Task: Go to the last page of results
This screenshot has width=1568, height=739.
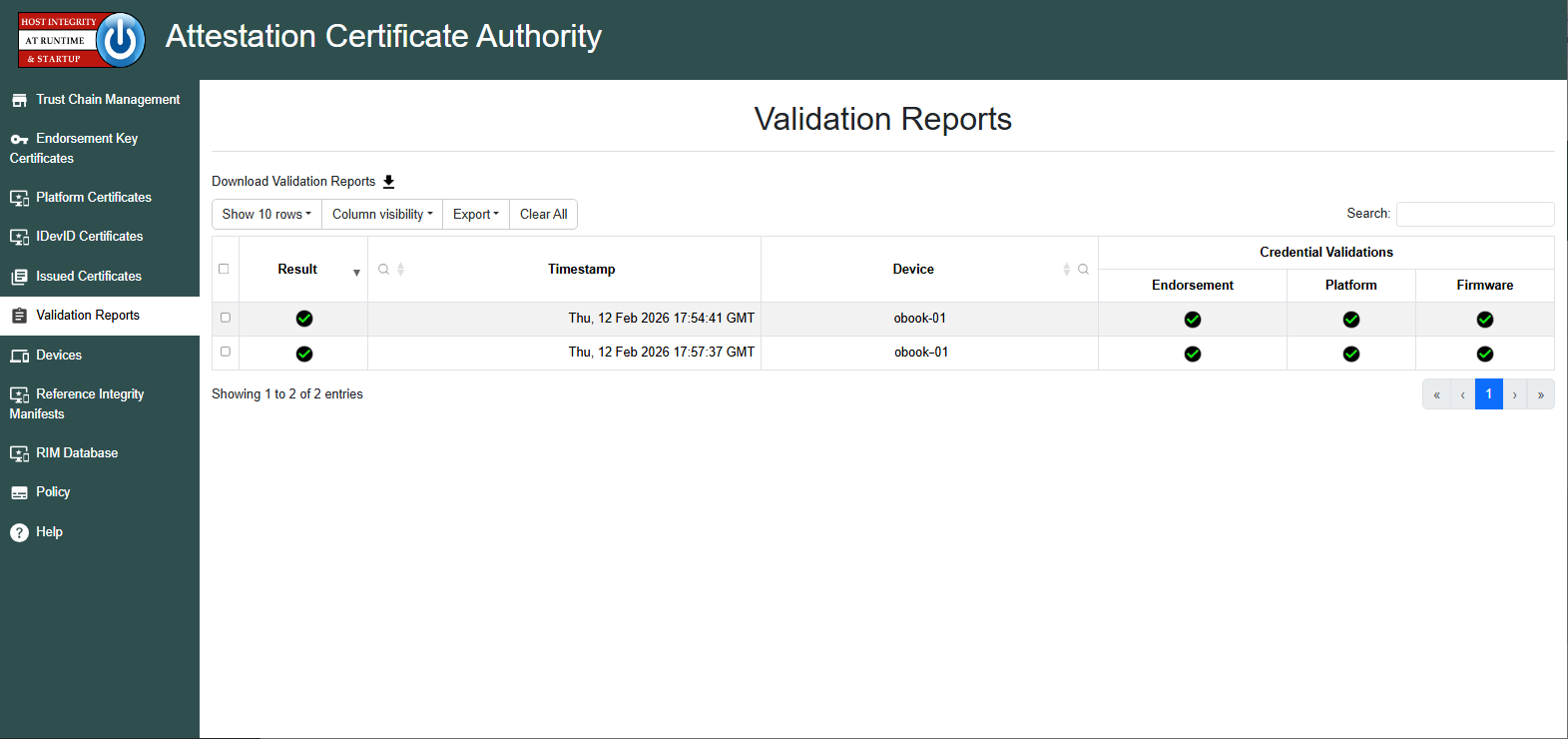Action: pyautogui.click(x=1541, y=394)
